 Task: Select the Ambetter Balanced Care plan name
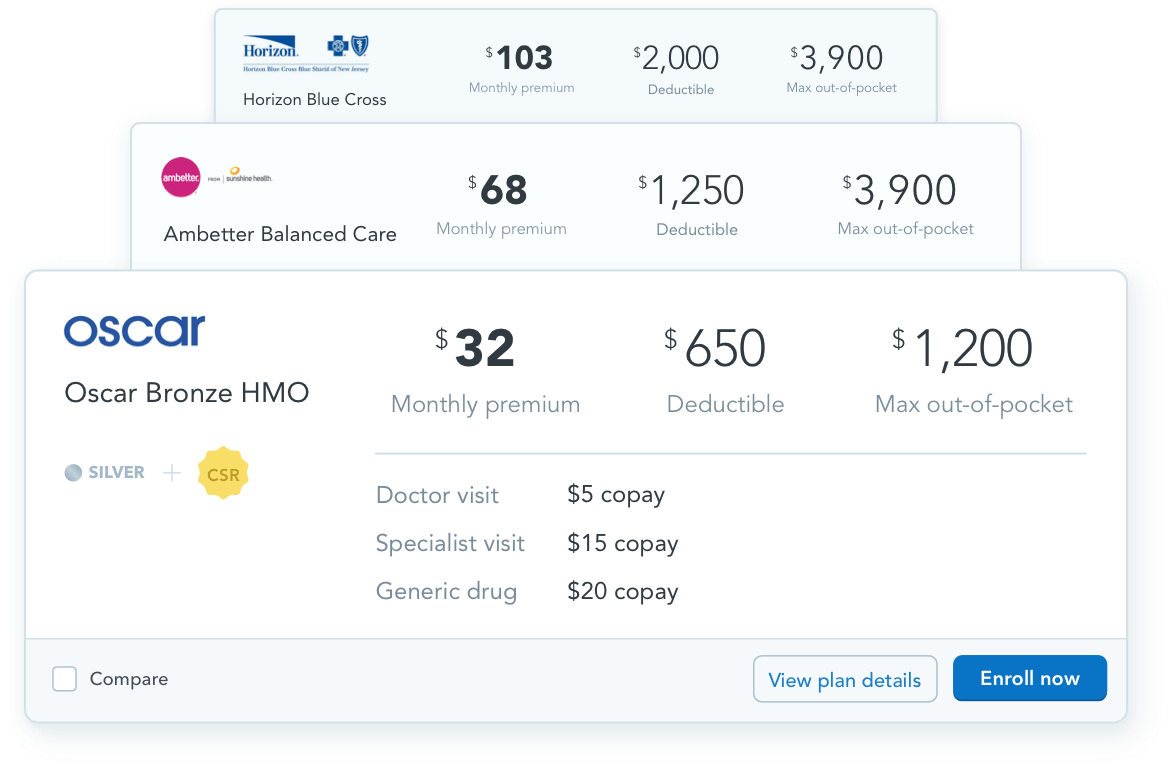click(x=280, y=234)
